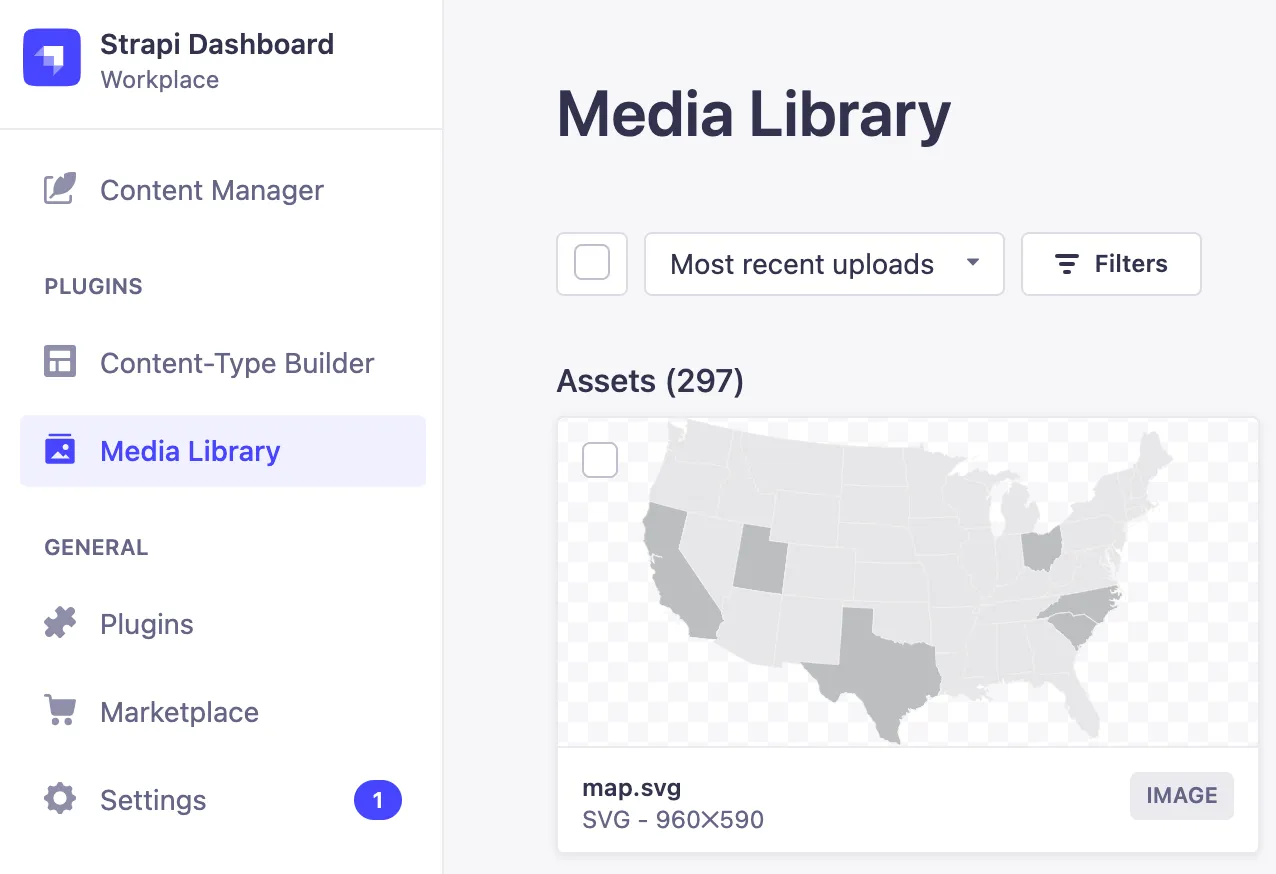Open Marketplace via the shopping cart icon
This screenshot has width=1276, height=874.
click(x=60, y=711)
